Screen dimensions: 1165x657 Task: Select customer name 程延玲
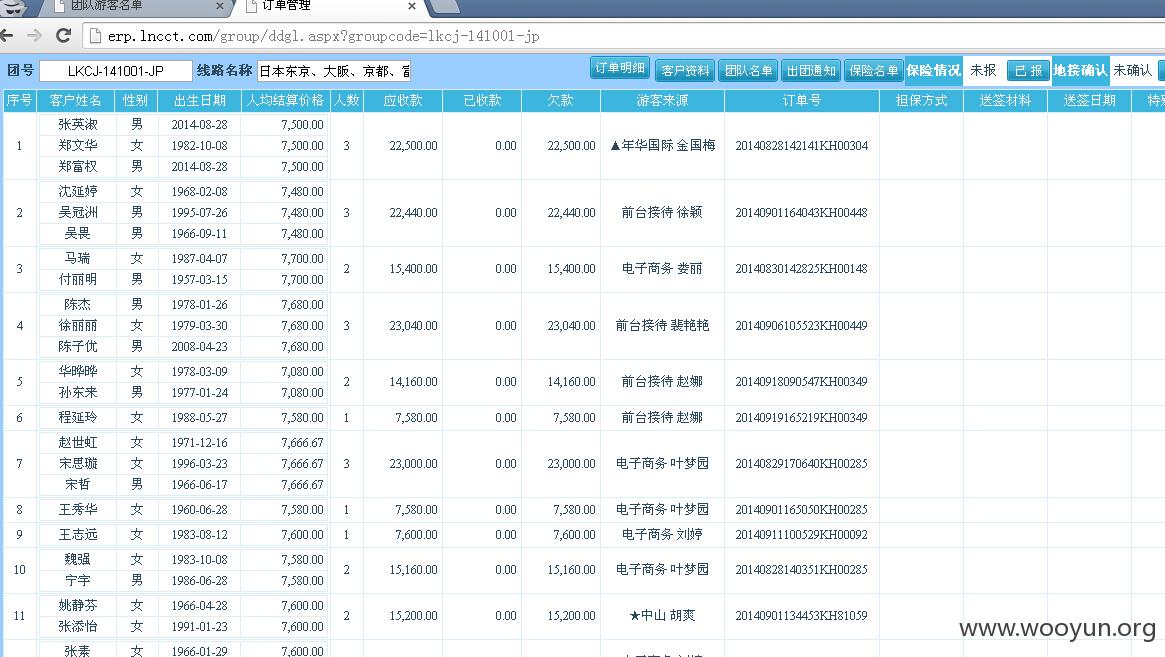tap(77, 418)
